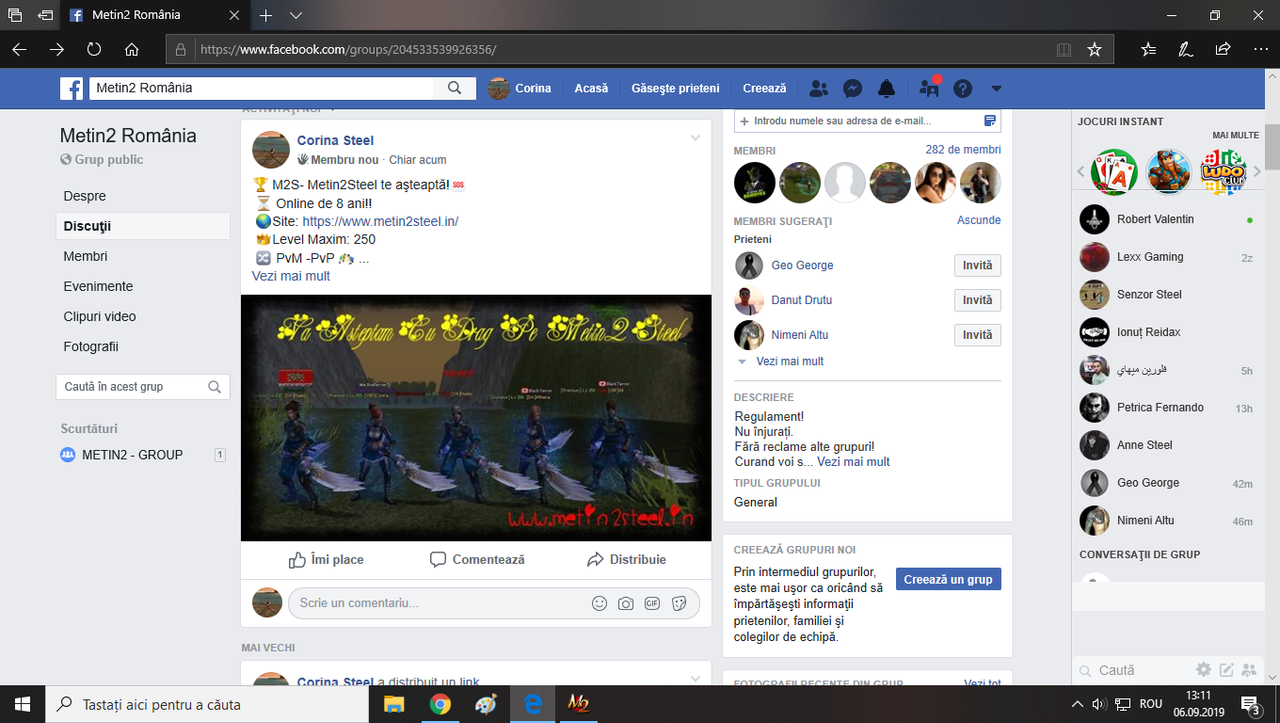Open the account dropdown arrow in header
Image resolution: width=1280 pixels, height=723 pixels.
996,88
